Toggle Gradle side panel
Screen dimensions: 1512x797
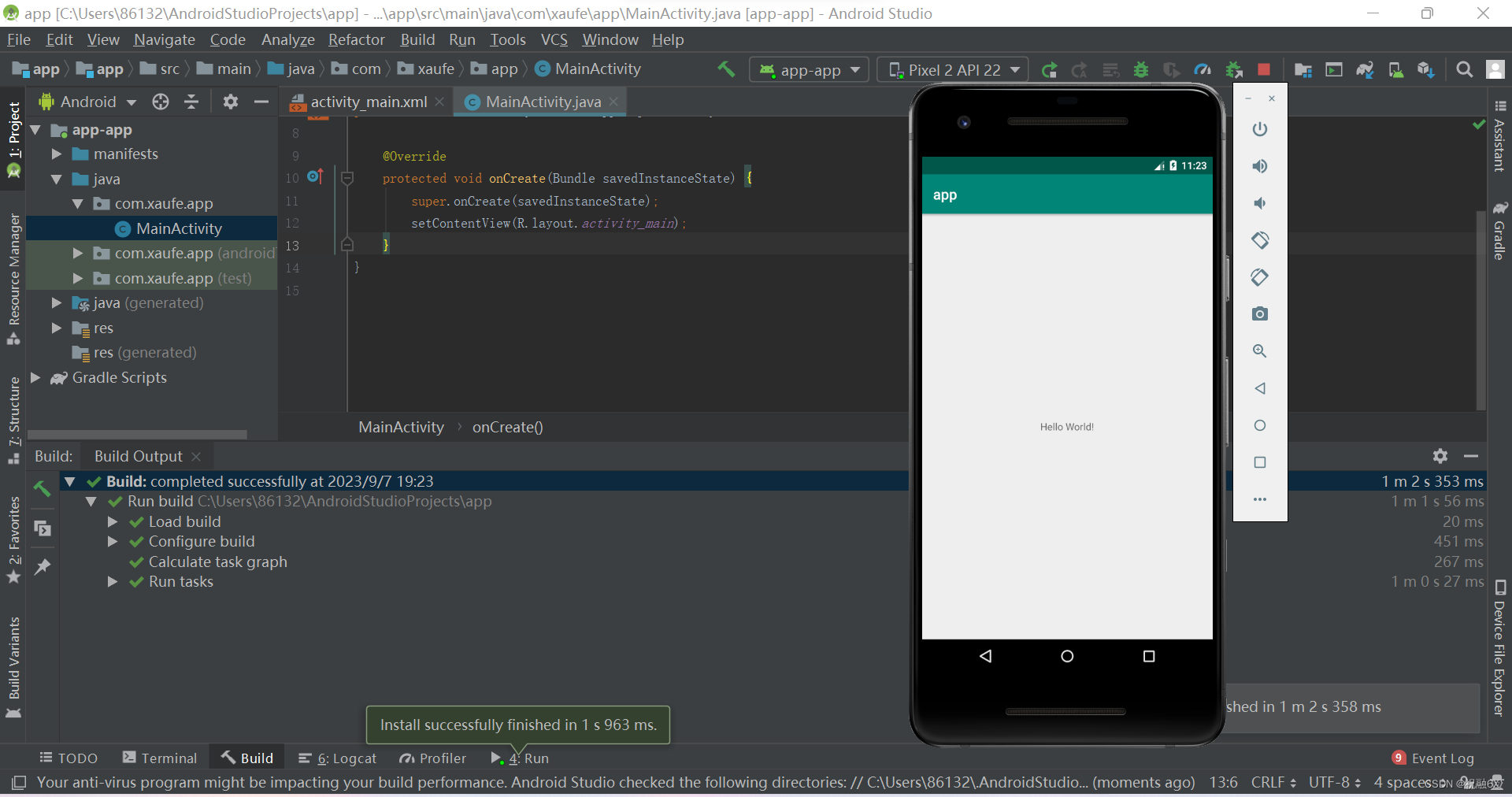click(x=1499, y=230)
